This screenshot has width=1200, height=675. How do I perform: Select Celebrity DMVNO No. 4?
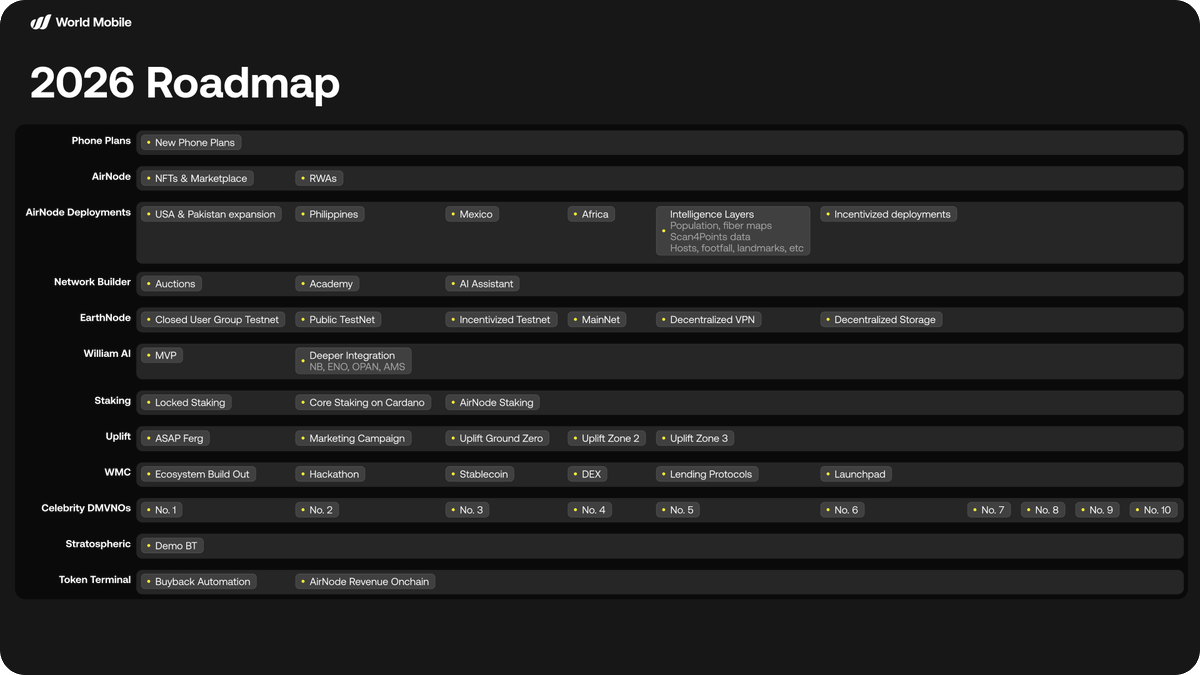click(590, 511)
